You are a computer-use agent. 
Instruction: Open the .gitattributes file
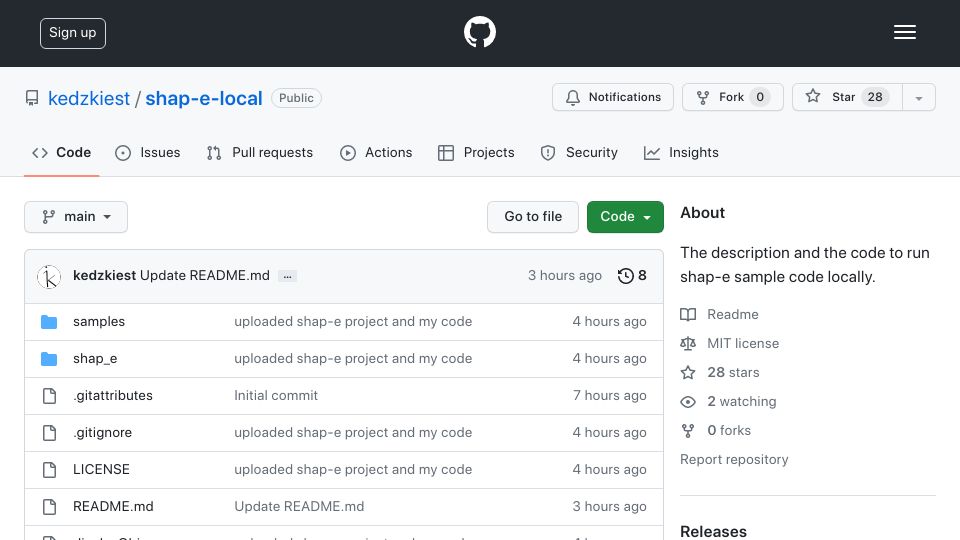point(113,396)
